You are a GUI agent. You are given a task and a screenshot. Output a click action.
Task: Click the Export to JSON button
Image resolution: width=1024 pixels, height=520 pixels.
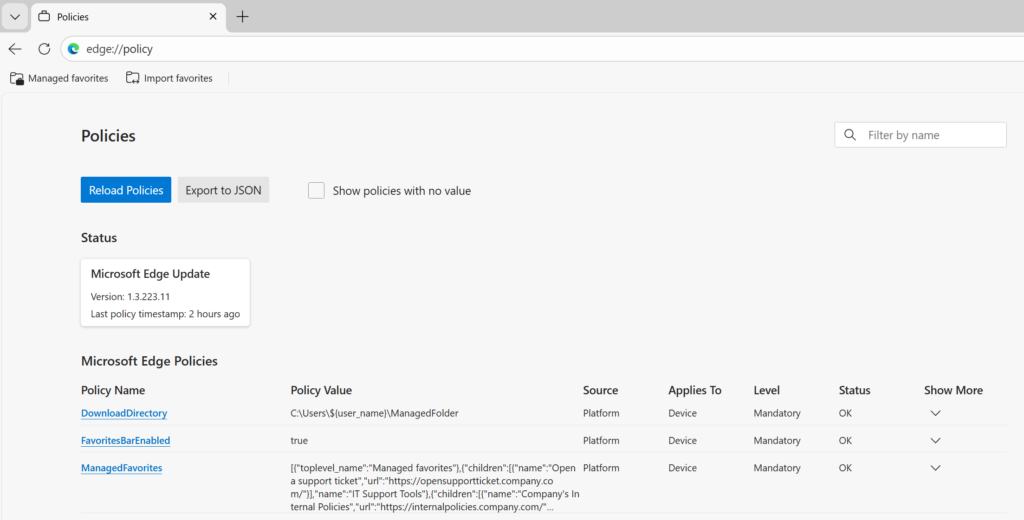[x=223, y=190]
